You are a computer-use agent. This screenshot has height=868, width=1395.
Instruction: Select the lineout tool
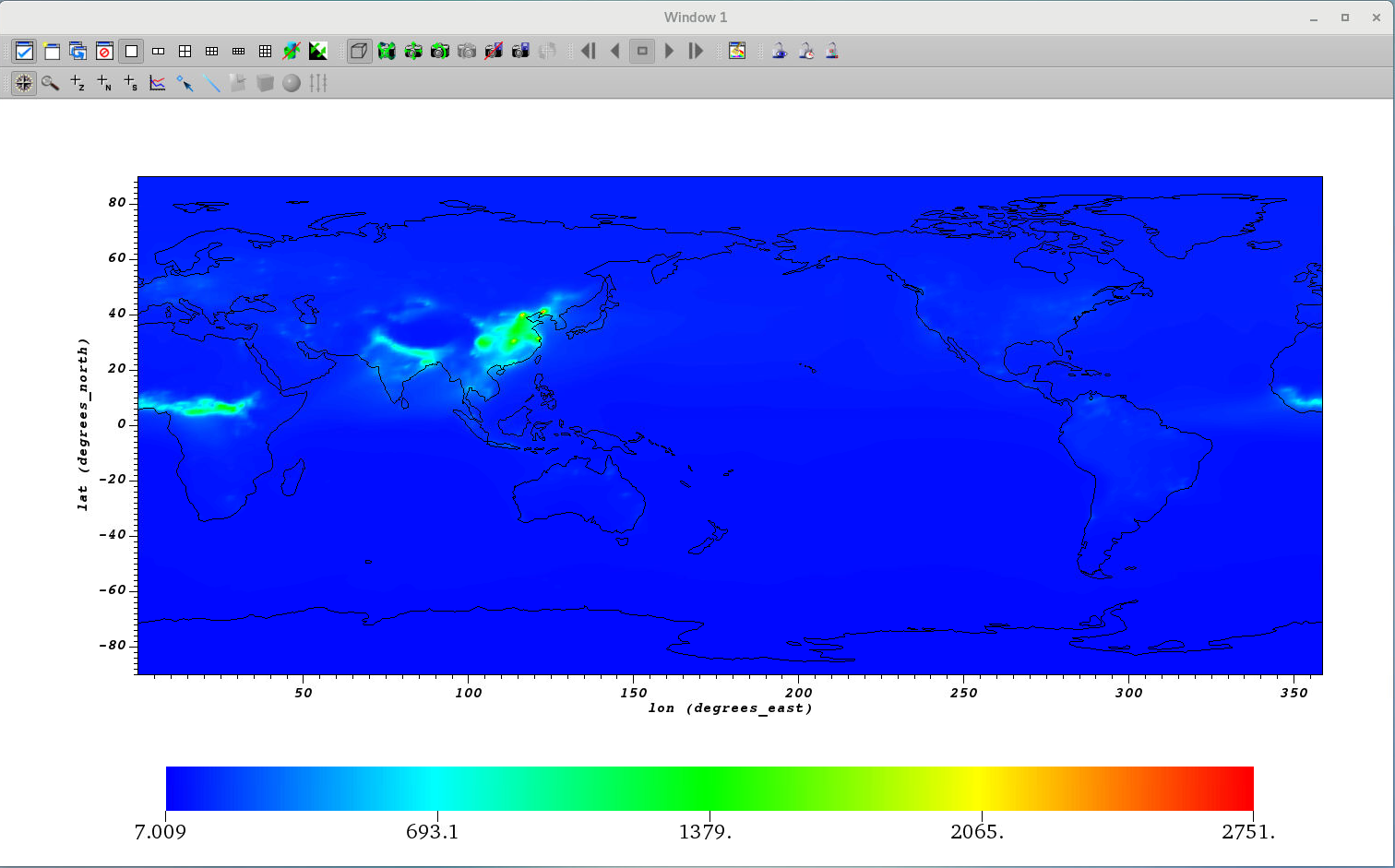click(158, 83)
